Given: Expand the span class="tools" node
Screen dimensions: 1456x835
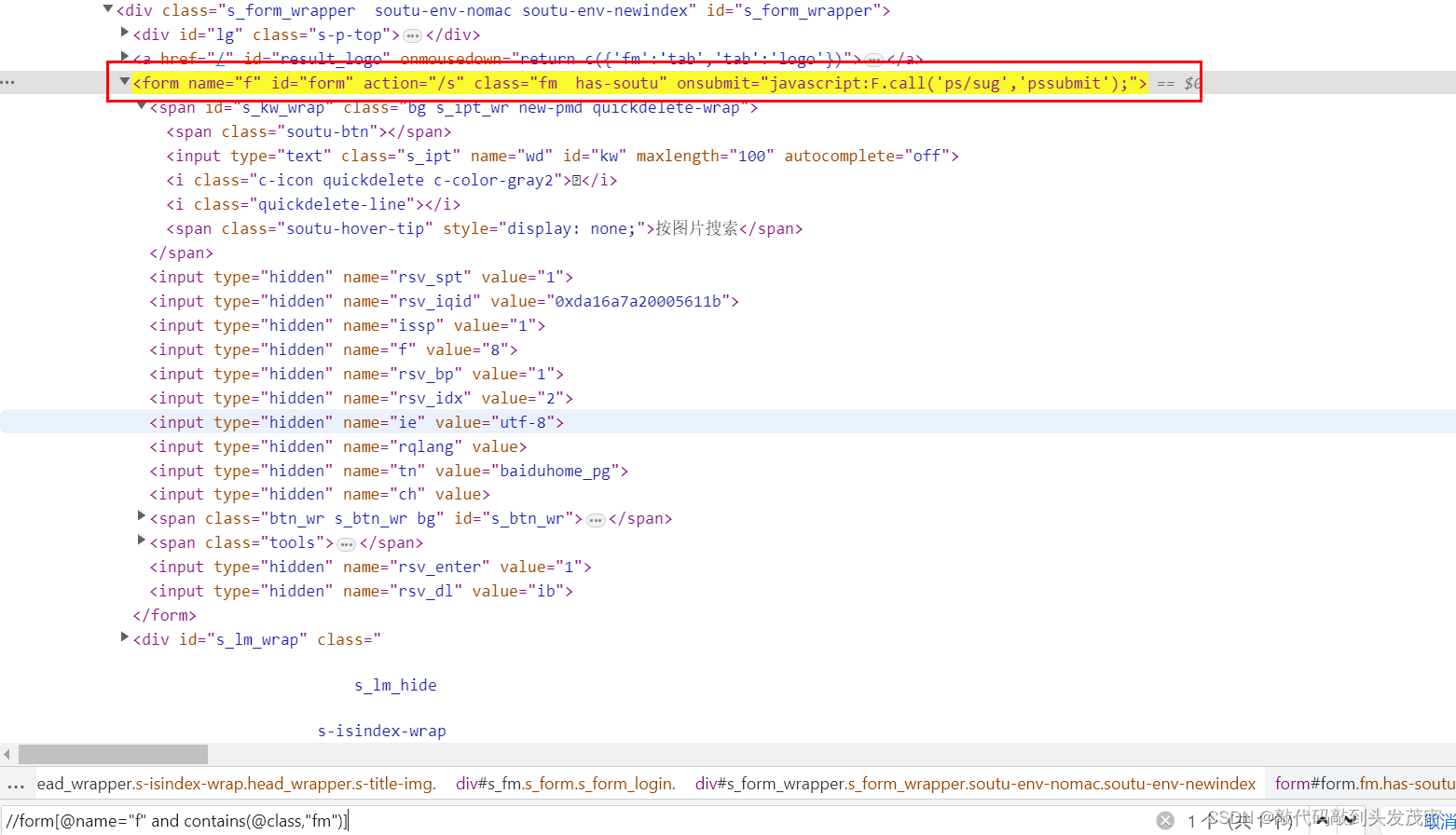Looking at the screenshot, I should pyautogui.click(x=142, y=541).
